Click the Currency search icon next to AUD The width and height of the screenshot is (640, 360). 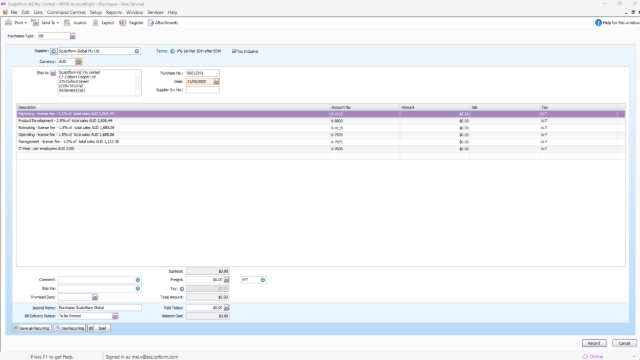coord(79,62)
